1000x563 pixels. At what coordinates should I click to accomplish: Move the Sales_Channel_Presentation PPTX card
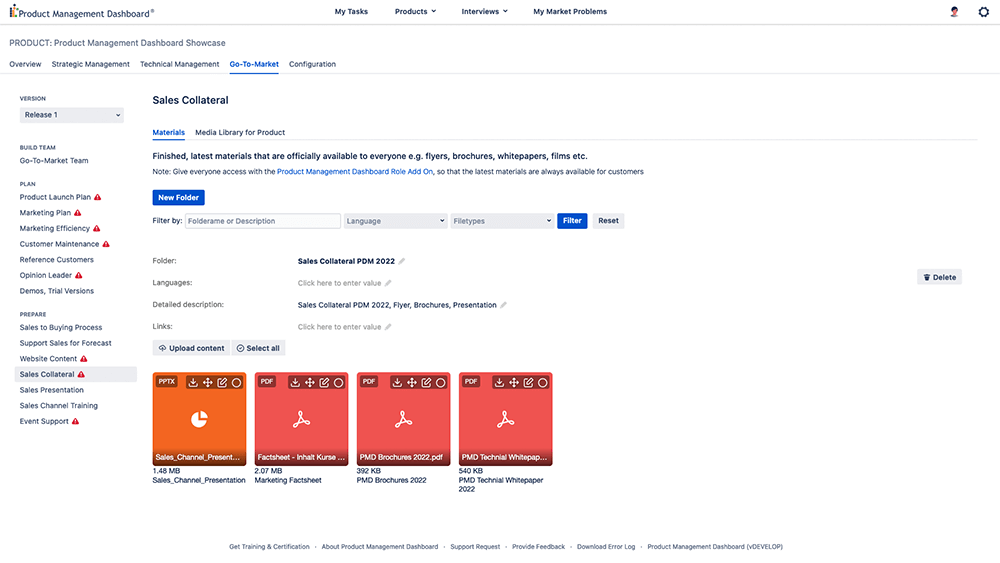point(208,383)
